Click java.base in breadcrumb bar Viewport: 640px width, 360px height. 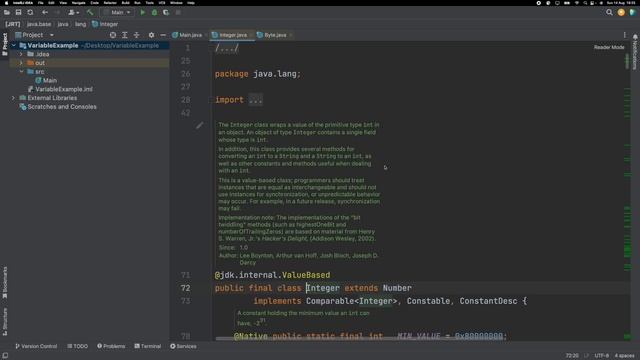click(x=39, y=24)
